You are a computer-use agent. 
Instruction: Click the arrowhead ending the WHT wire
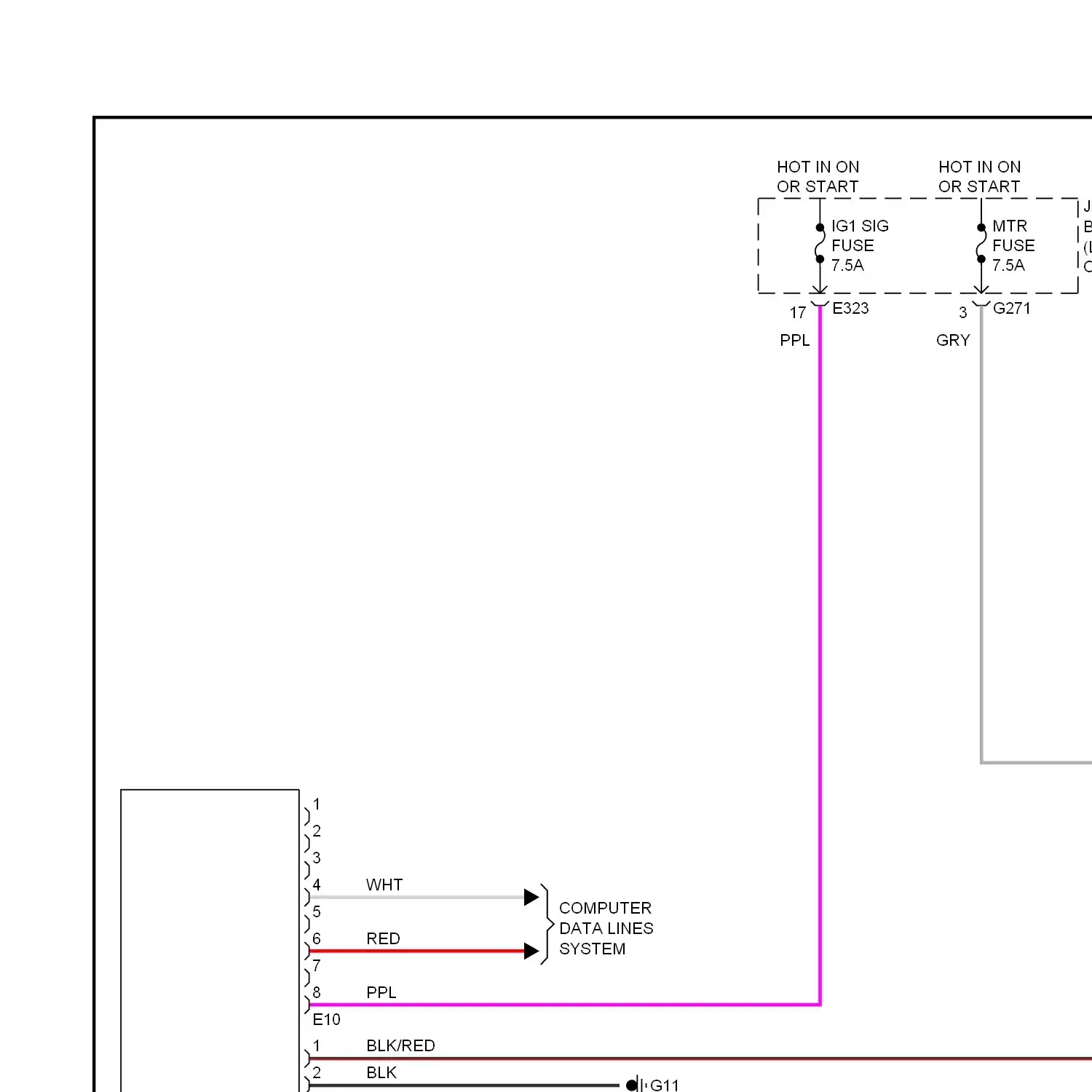pyautogui.click(x=531, y=897)
